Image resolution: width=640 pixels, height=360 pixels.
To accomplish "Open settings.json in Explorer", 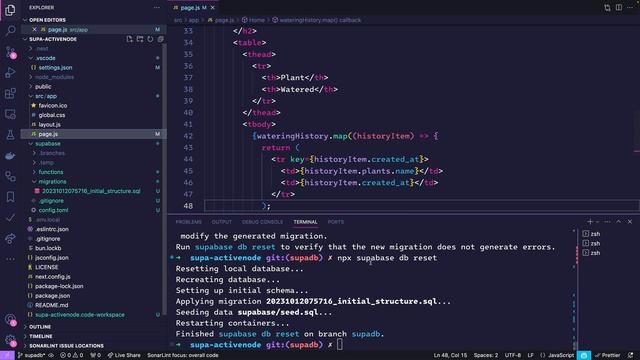I will click(x=56, y=68).
